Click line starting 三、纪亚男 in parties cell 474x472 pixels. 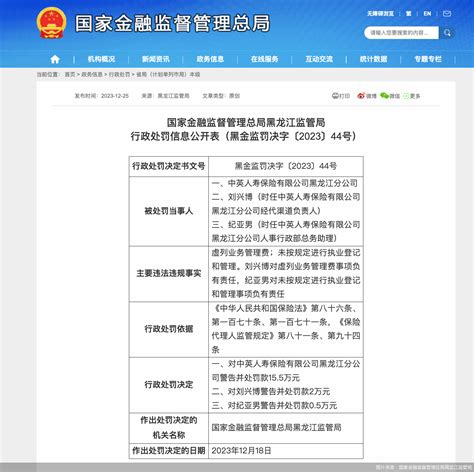coord(286,225)
